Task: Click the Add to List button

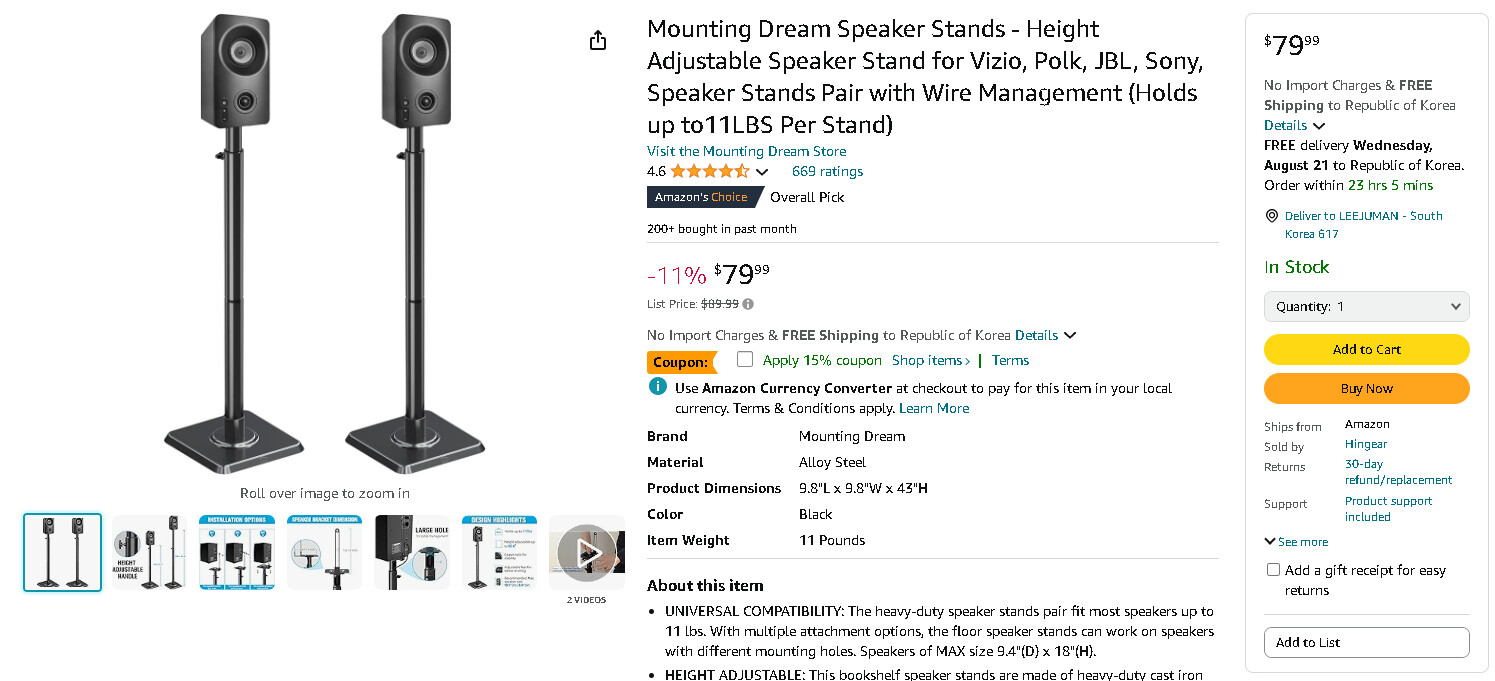Action: pyautogui.click(x=1366, y=642)
